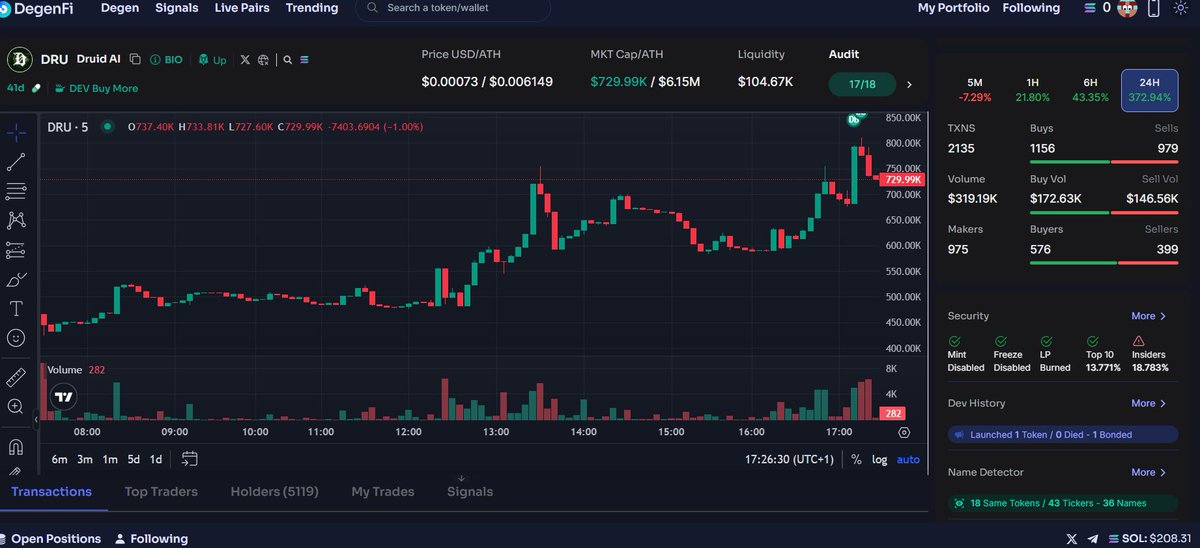Open Dev History More details

(x=1149, y=403)
